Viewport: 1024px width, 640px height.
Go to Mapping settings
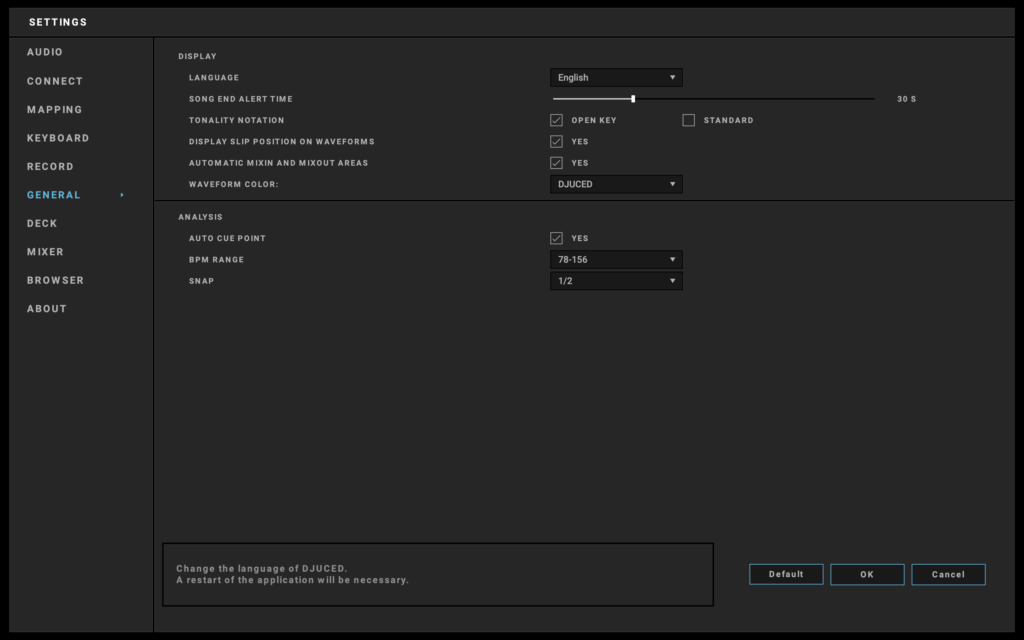(55, 110)
